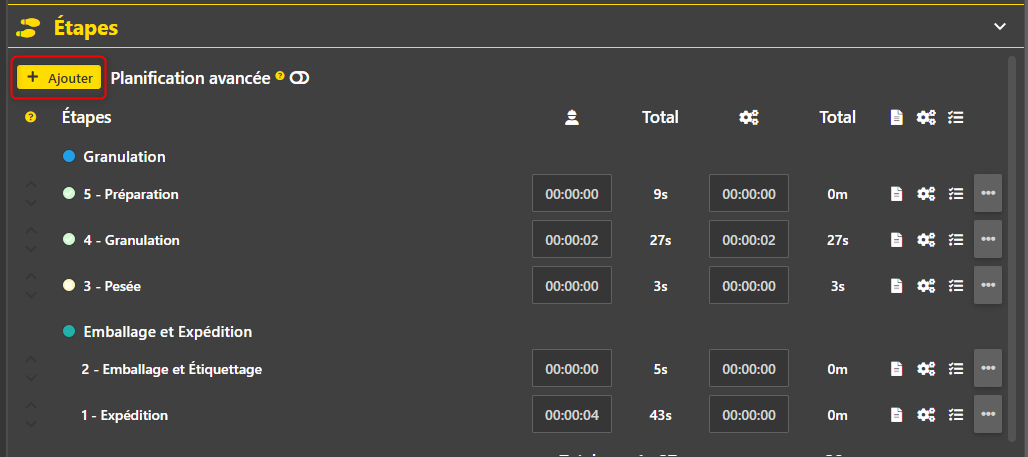
Task: Move 3 - Pesée up with arrow
Action: point(30,277)
